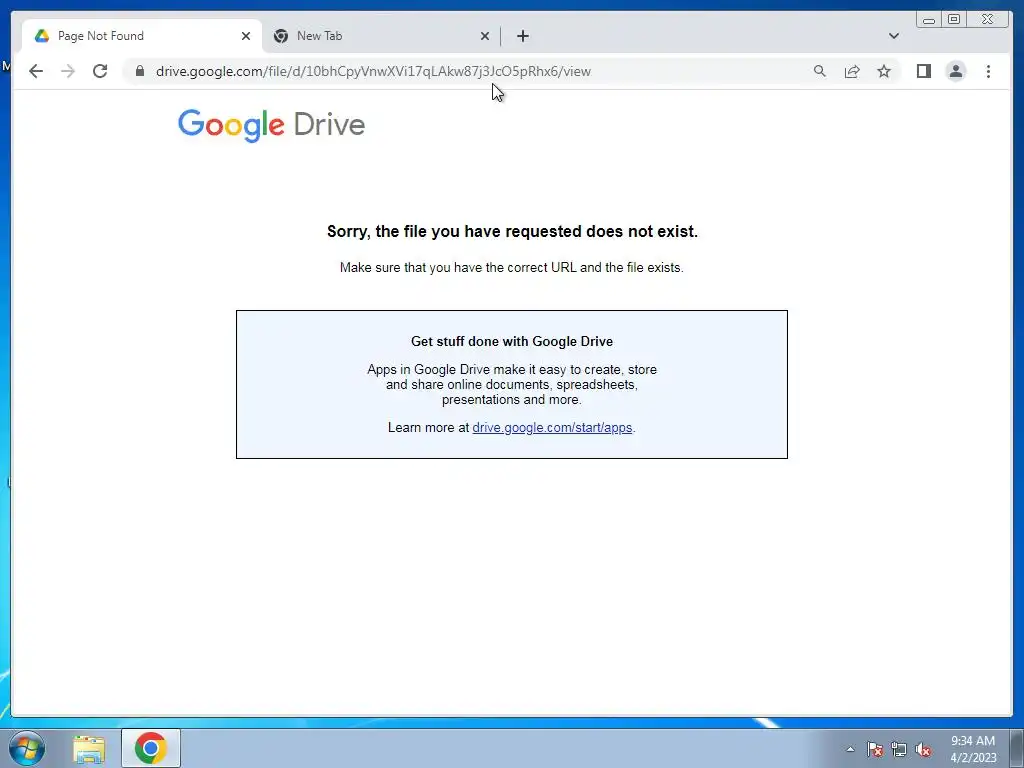Click the muted volume tray icon

[923, 749]
